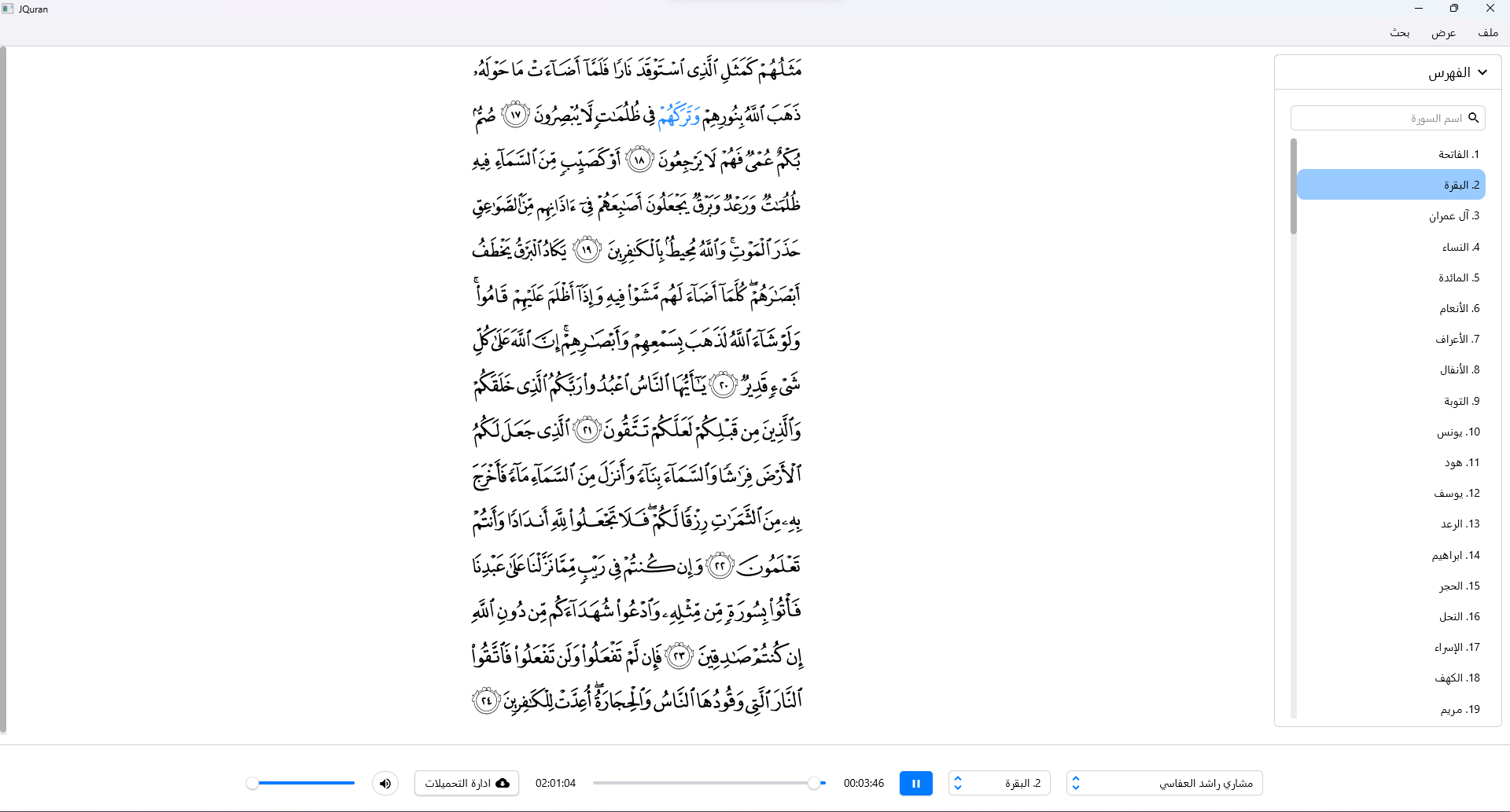Open the ملف menu
Screen dimensions: 1510x812
point(1488,33)
